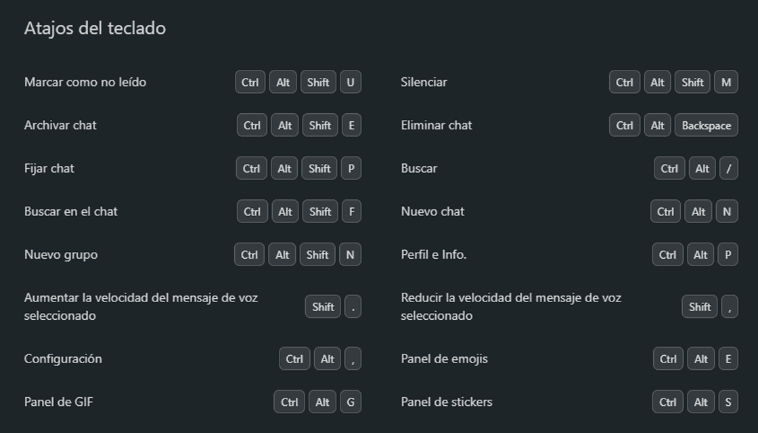Click the Backspace key for Eliminar chat
This screenshot has width=758, height=433.
coord(706,126)
